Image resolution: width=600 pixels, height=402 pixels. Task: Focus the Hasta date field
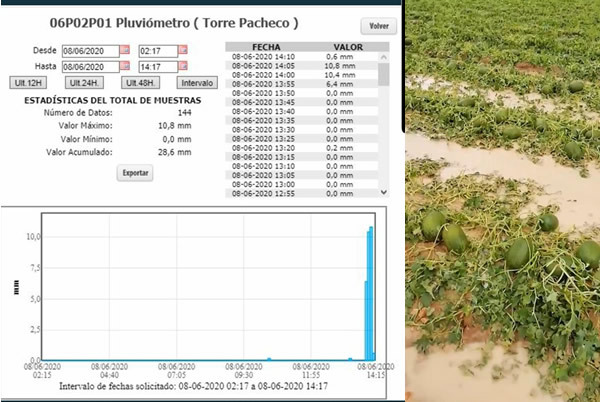90,66
